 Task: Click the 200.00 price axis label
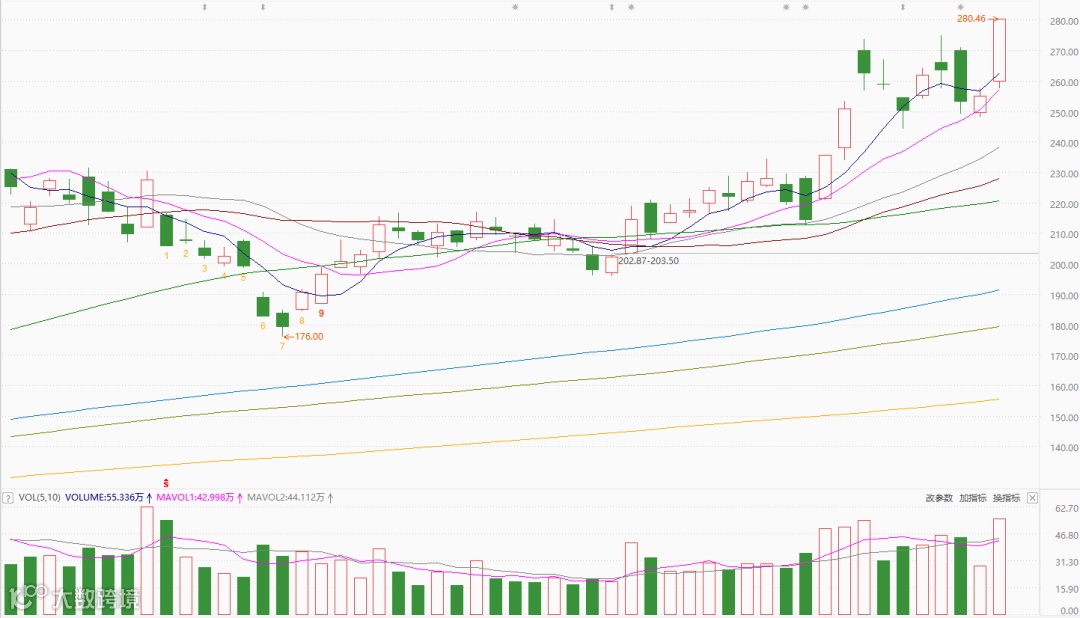[x=1063, y=265]
